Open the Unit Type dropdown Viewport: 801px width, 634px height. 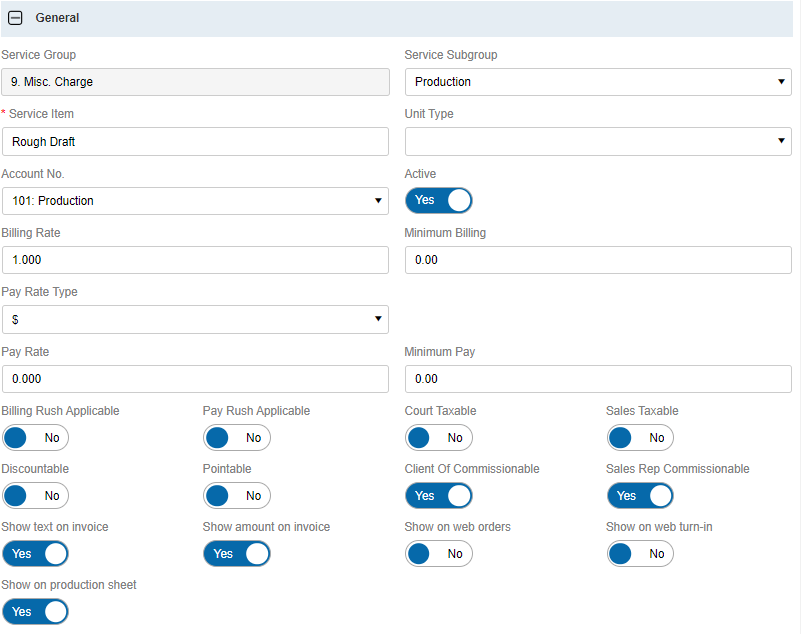[x=597, y=141]
